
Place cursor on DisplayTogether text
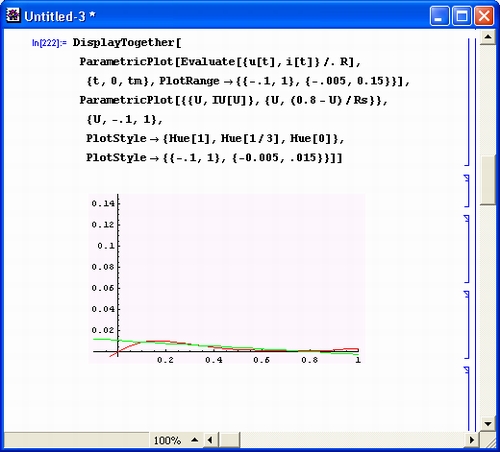[x=123, y=43]
